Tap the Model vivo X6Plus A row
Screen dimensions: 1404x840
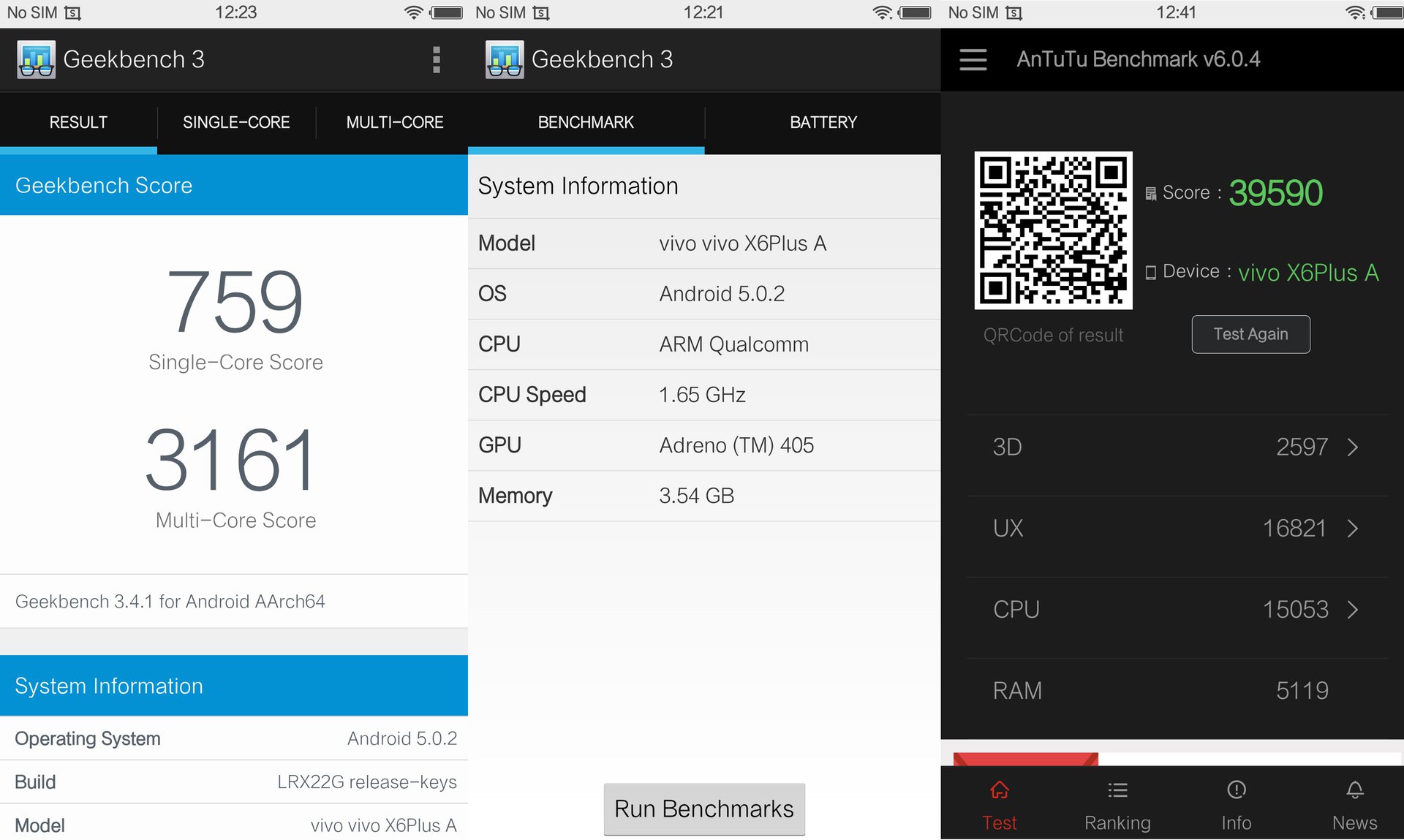click(704, 243)
